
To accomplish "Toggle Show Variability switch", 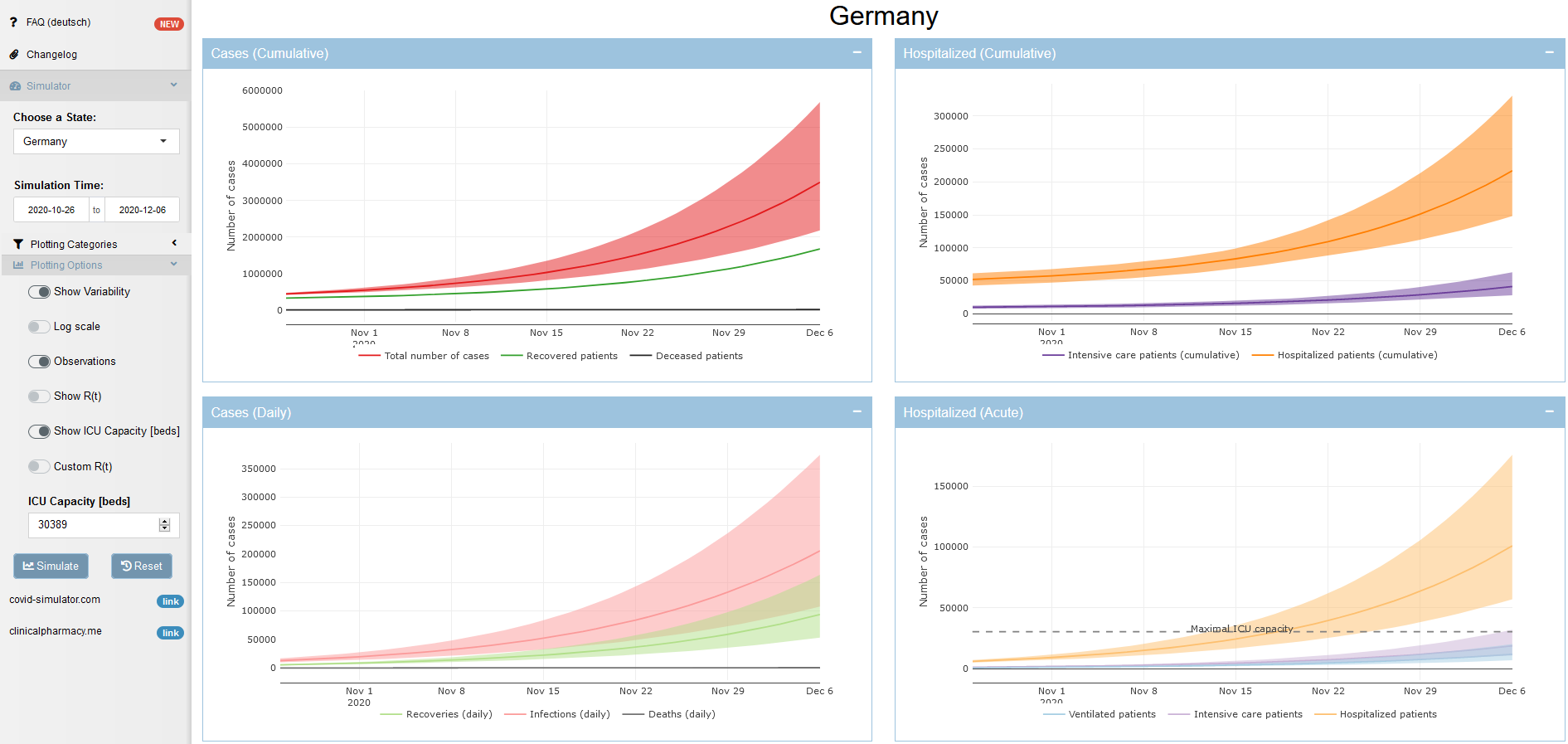I will click(39, 292).
